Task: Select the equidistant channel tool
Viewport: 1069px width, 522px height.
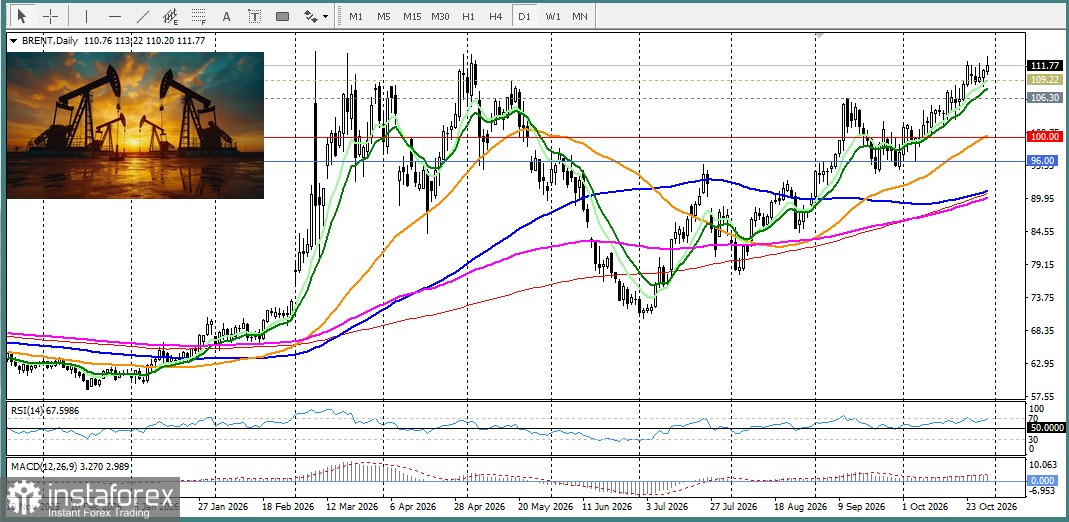Action: tap(171, 16)
